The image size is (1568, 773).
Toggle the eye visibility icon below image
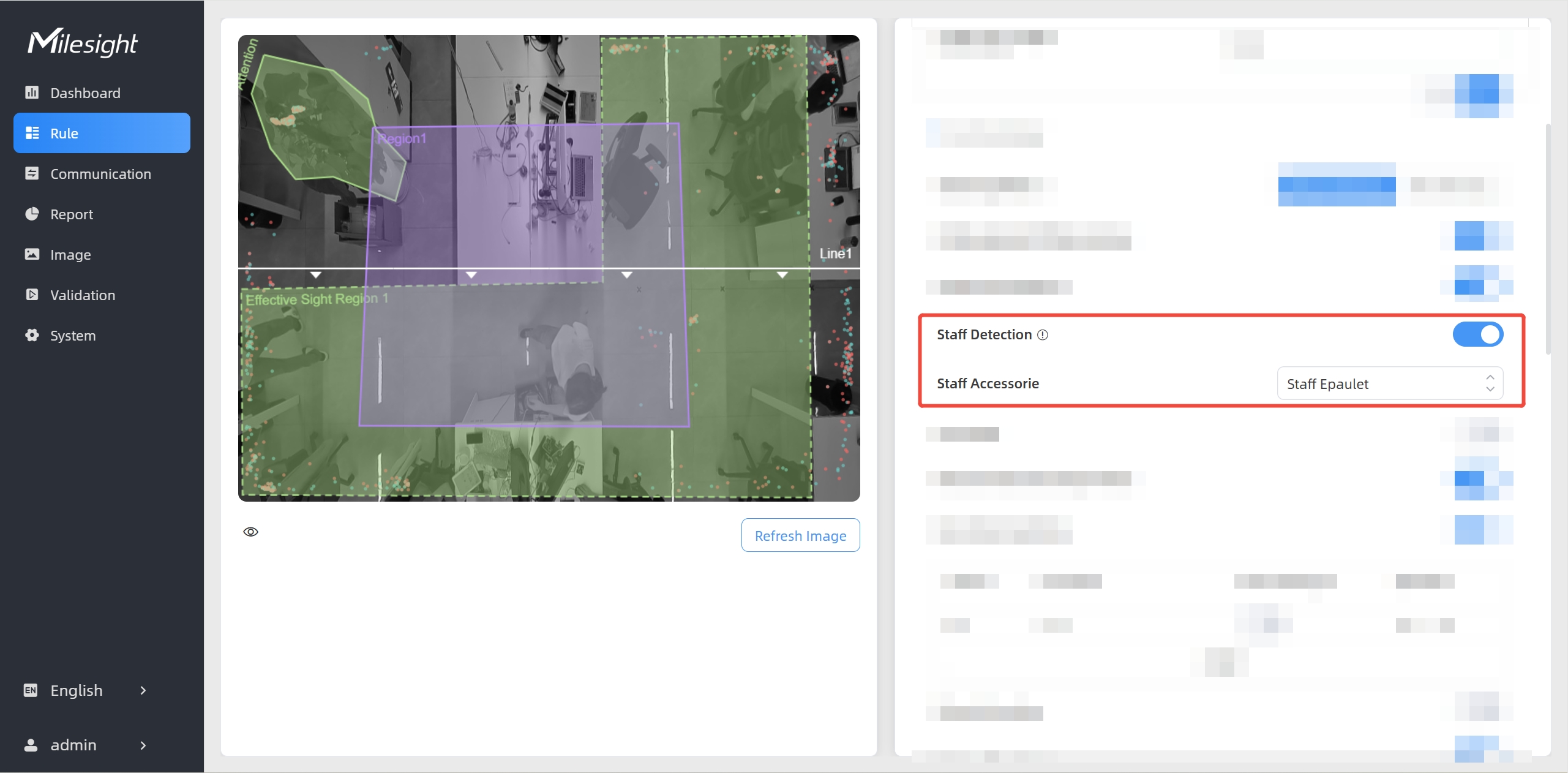(251, 532)
